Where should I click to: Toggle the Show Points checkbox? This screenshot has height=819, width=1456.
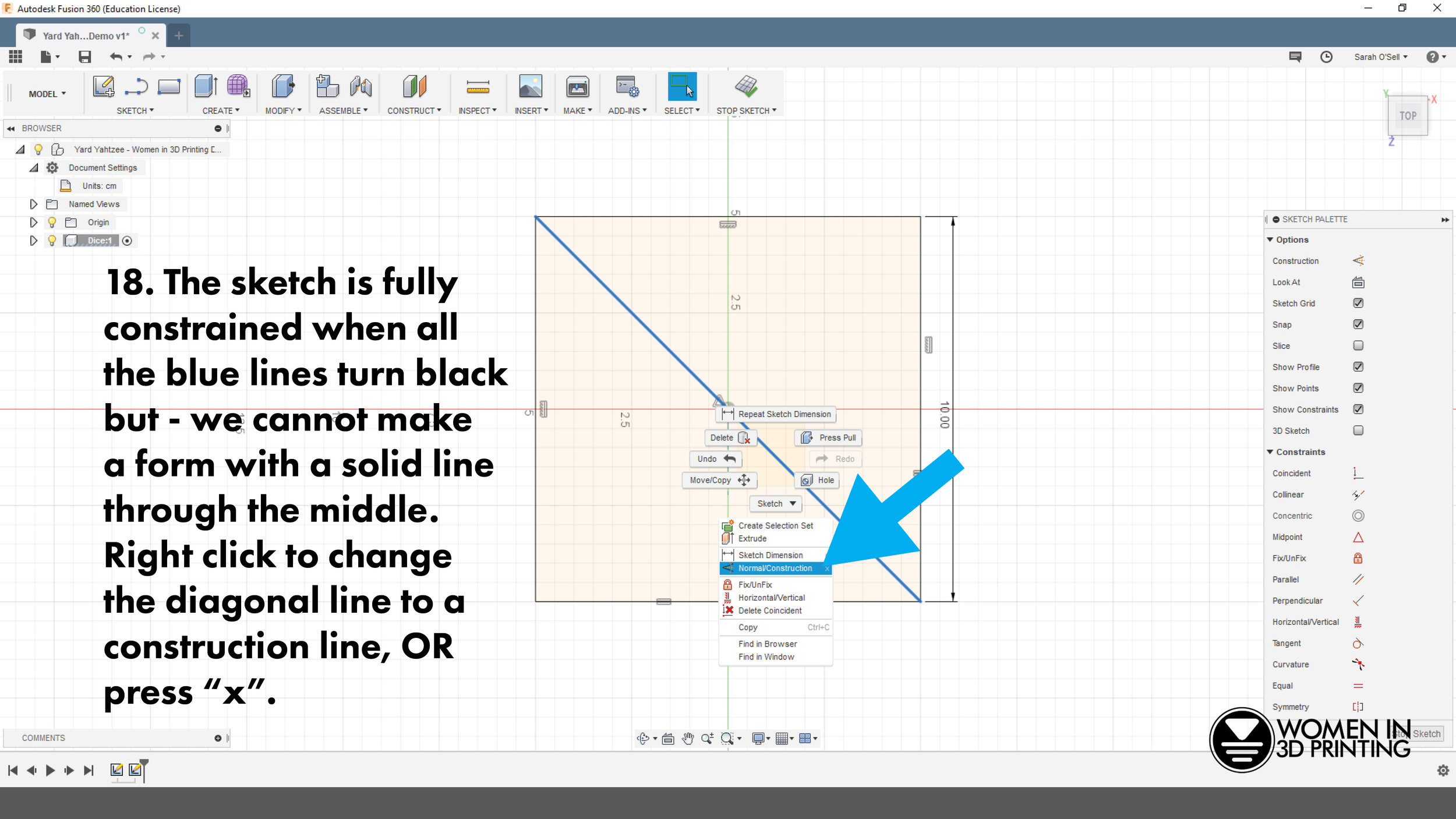pyautogui.click(x=1358, y=388)
